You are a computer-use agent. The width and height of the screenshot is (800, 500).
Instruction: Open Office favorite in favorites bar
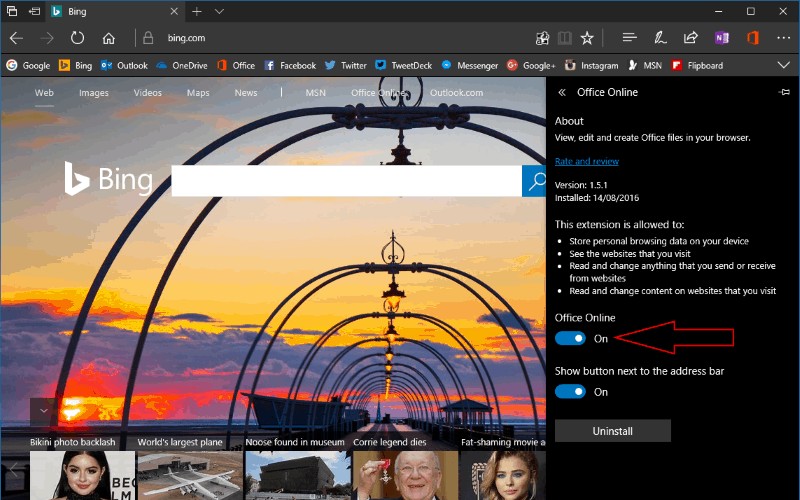pyautogui.click(x=236, y=65)
